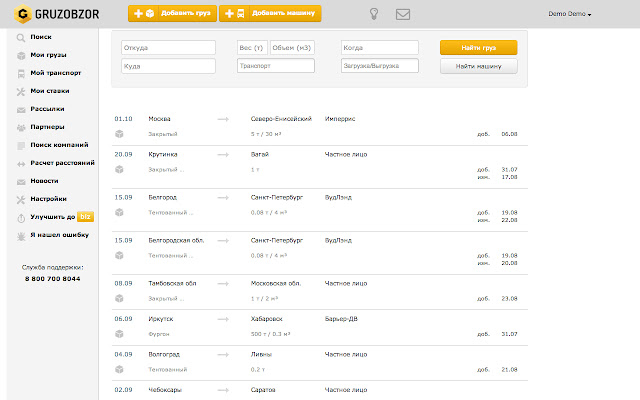Screen dimensions: 640x400
Task: Click the magnifier icon beside Поиск
Action: [x=21, y=38]
